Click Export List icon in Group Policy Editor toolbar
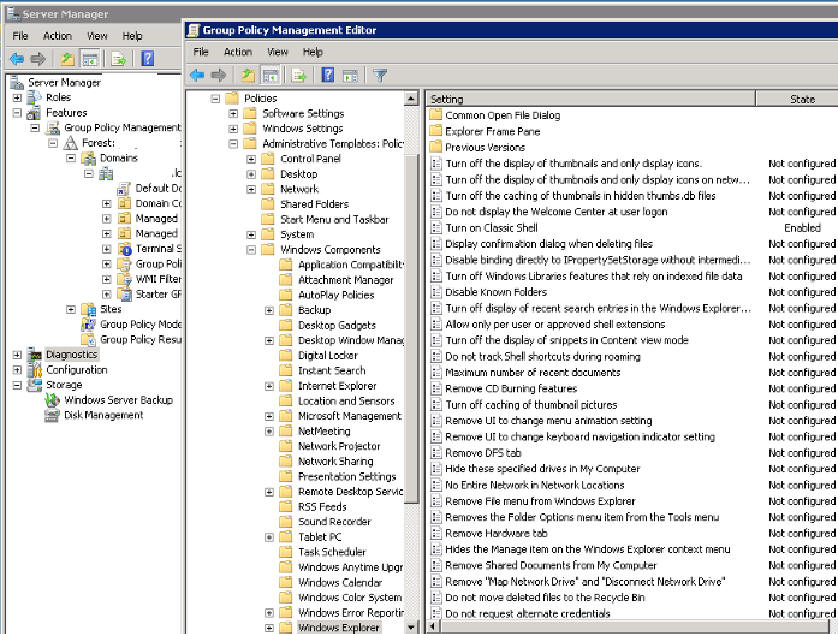Image resolution: width=838 pixels, height=634 pixels. click(x=299, y=75)
